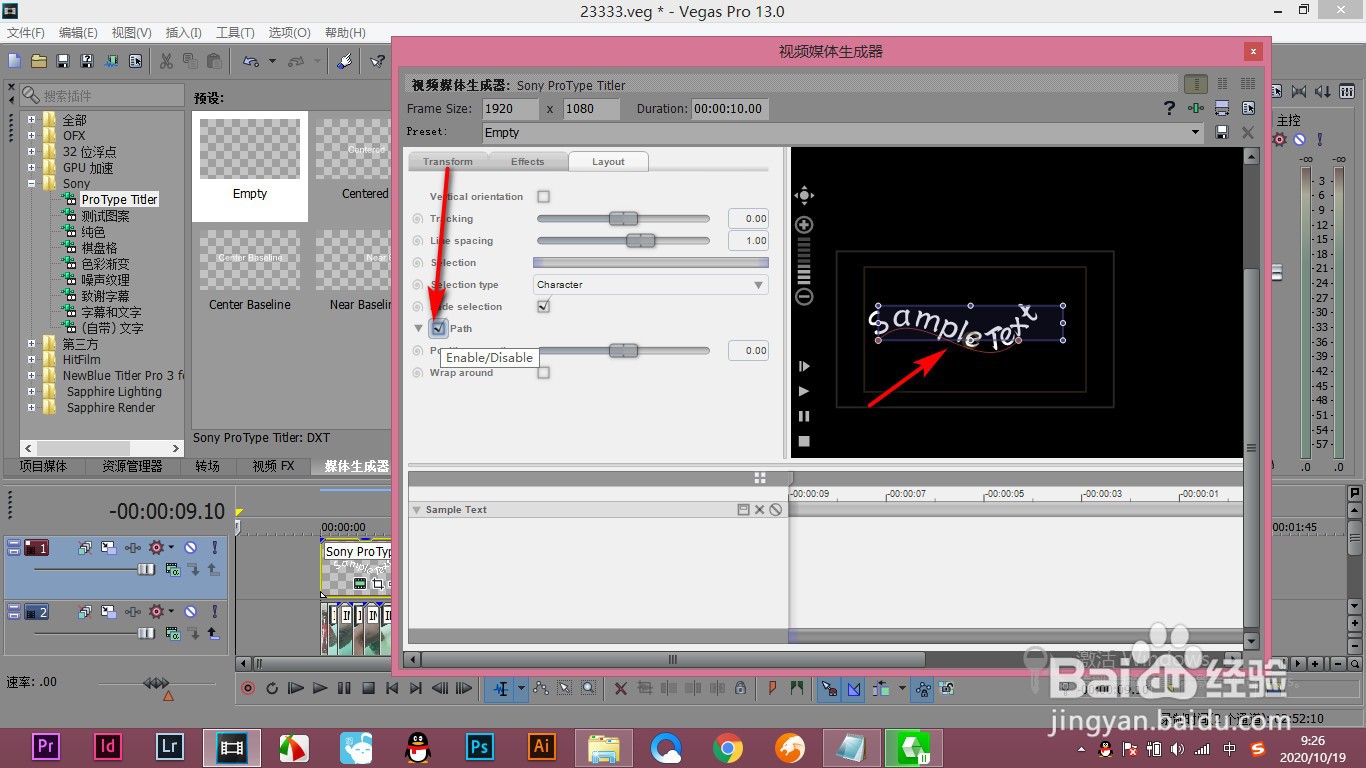Screen dimensions: 1366x768
Task: Click play from start in titler preview
Action: coord(804,366)
